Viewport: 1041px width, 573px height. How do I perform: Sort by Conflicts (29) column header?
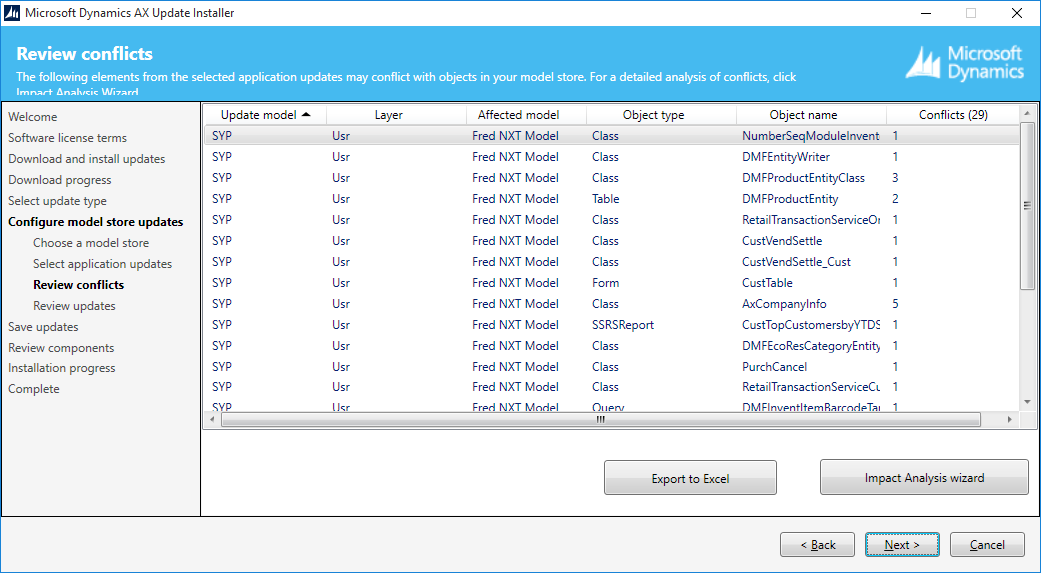coord(953,115)
